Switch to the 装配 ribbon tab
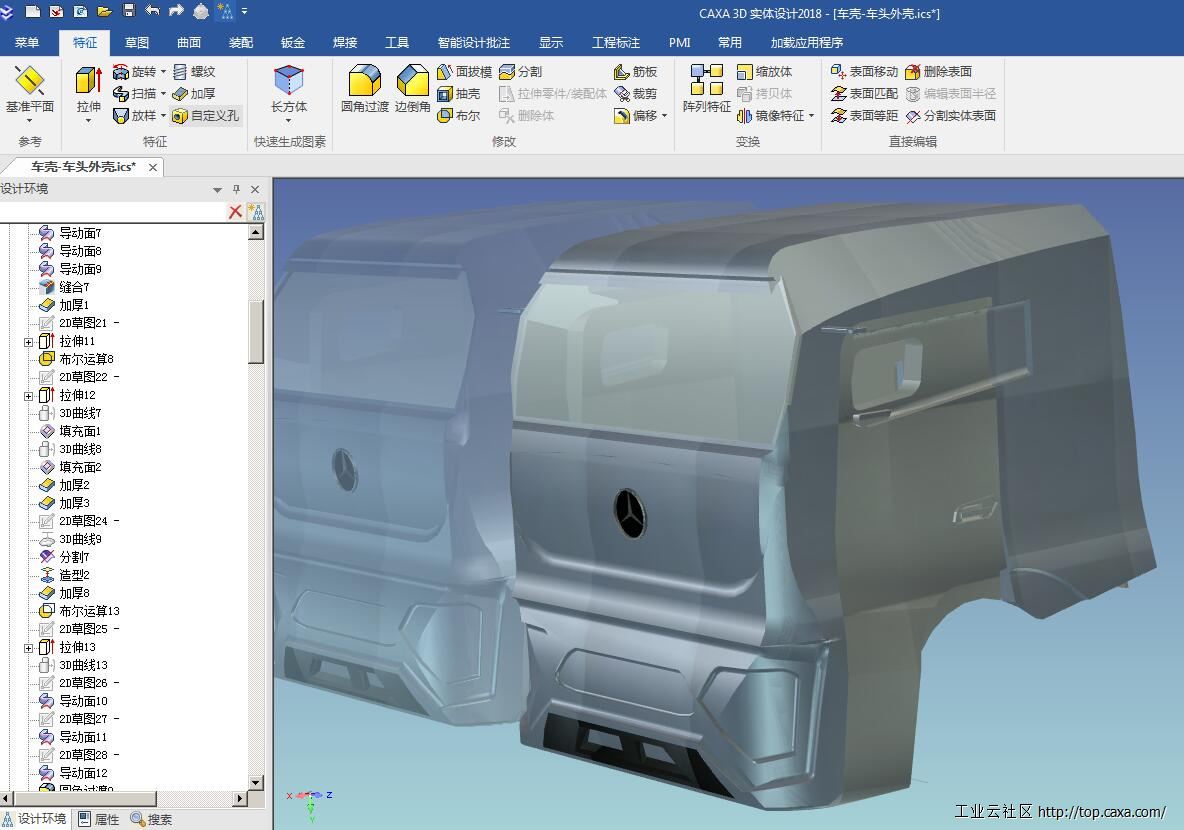 (241, 42)
